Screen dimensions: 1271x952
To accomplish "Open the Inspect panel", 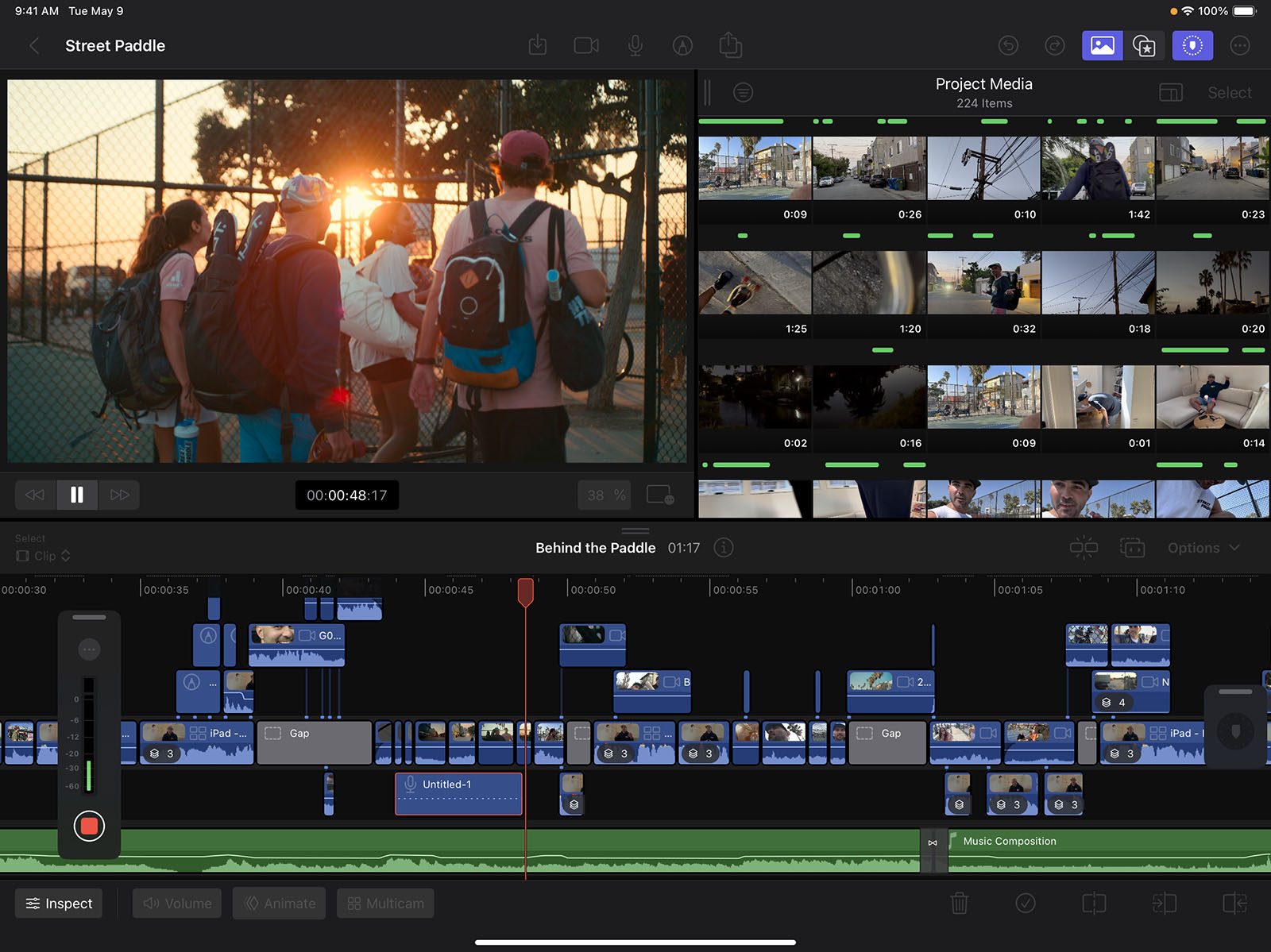I will pos(59,904).
